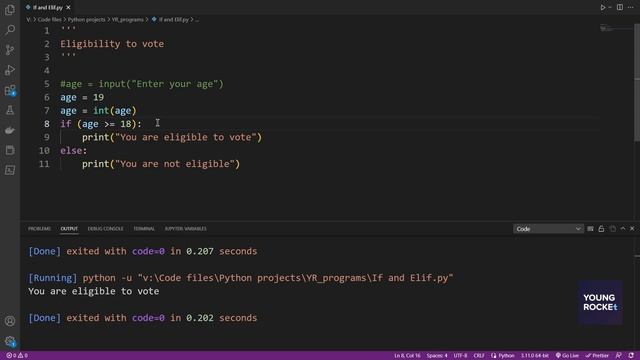This screenshot has height=360, width=640.
Task: Open the Testing beaker view
Action: coord(10,110)
